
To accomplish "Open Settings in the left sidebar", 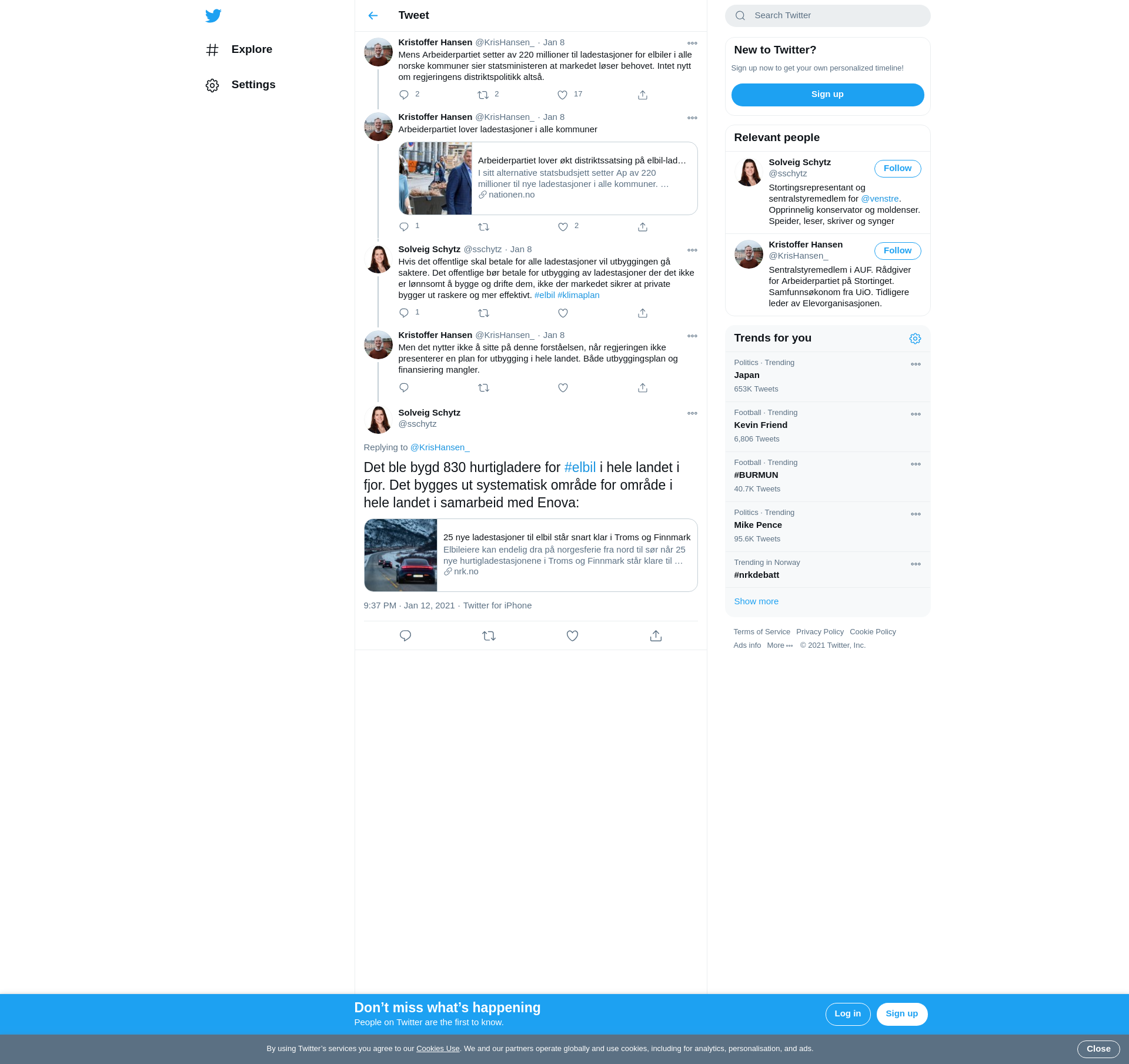I will coord(253,85).
